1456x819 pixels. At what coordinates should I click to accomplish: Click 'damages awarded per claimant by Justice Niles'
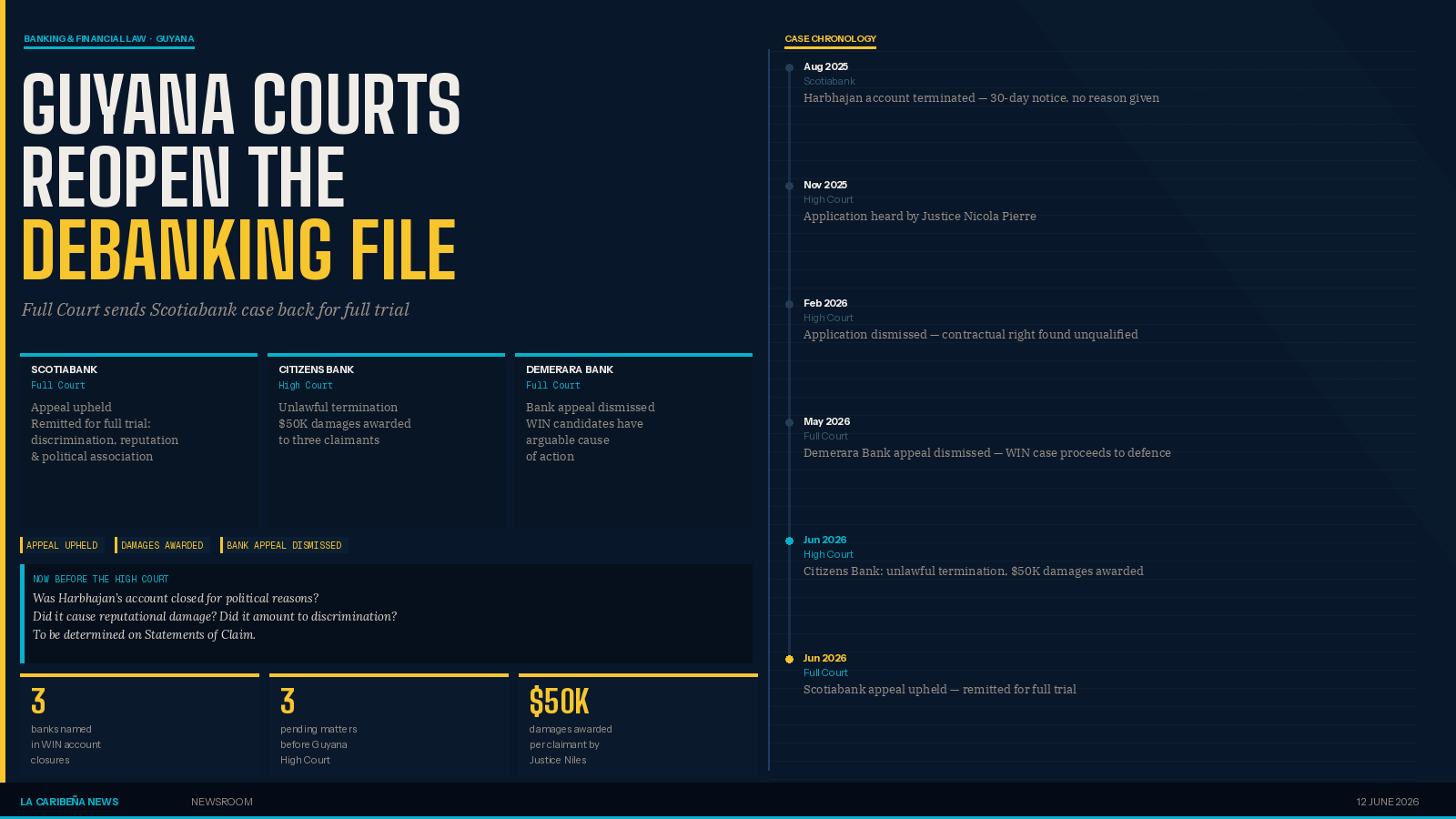571,744
